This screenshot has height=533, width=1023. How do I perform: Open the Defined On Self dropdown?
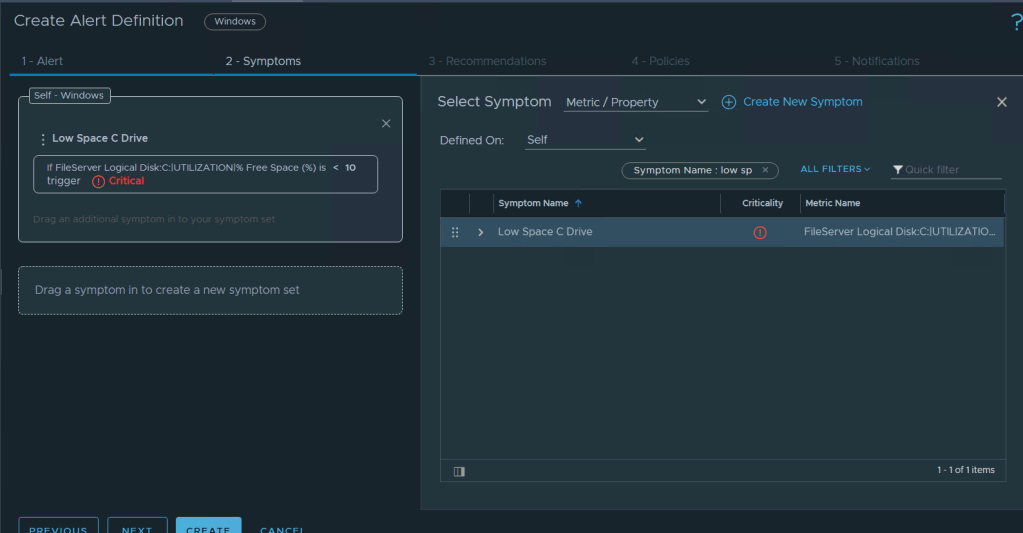[x=585, y=140]
